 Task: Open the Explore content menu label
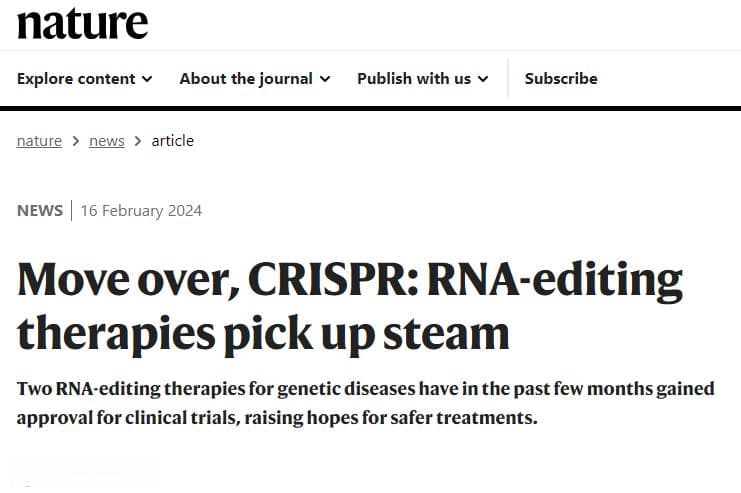pos(76,78)
